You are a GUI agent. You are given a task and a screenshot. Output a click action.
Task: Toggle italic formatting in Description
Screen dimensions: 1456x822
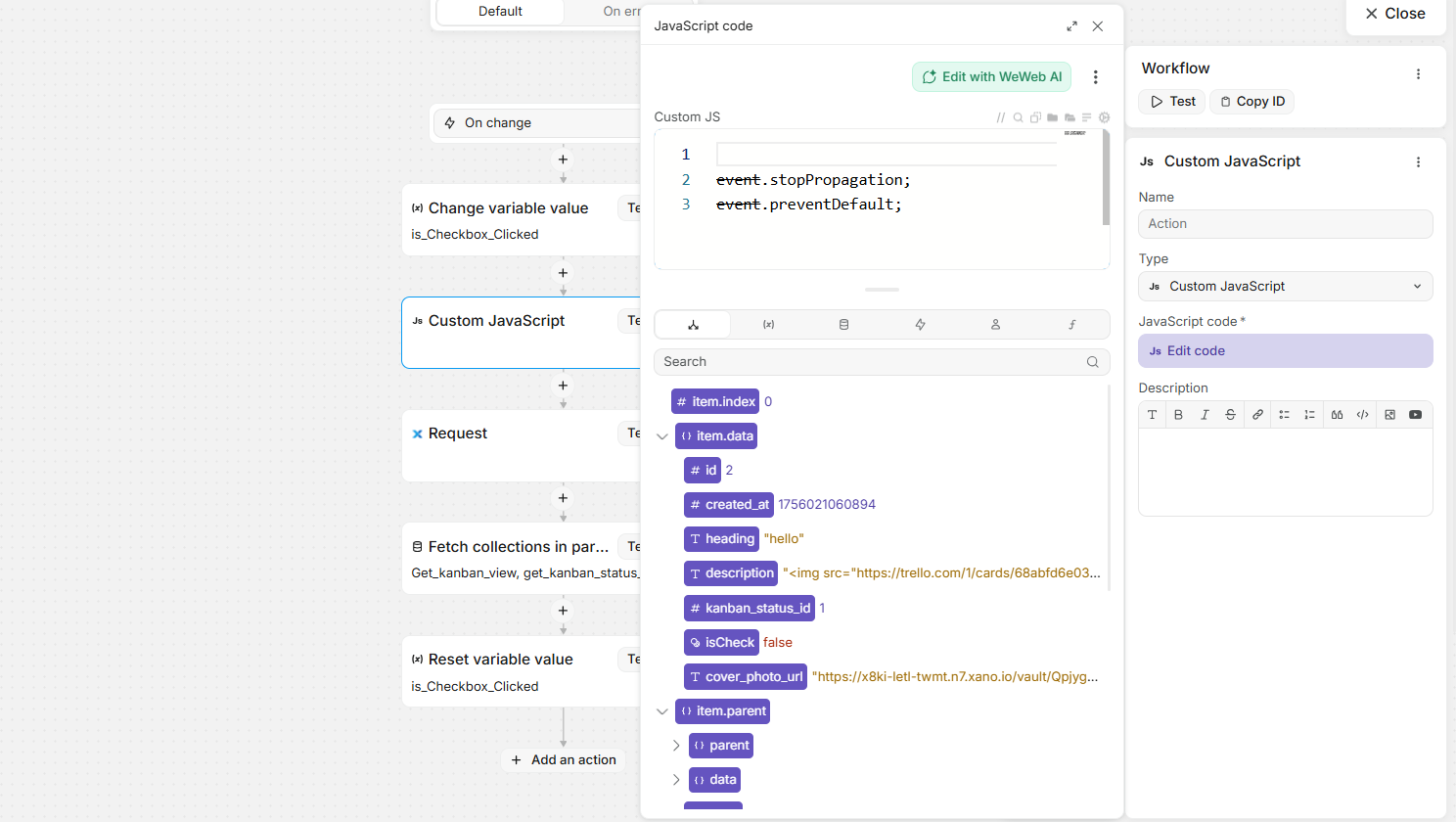point(1205,415)
